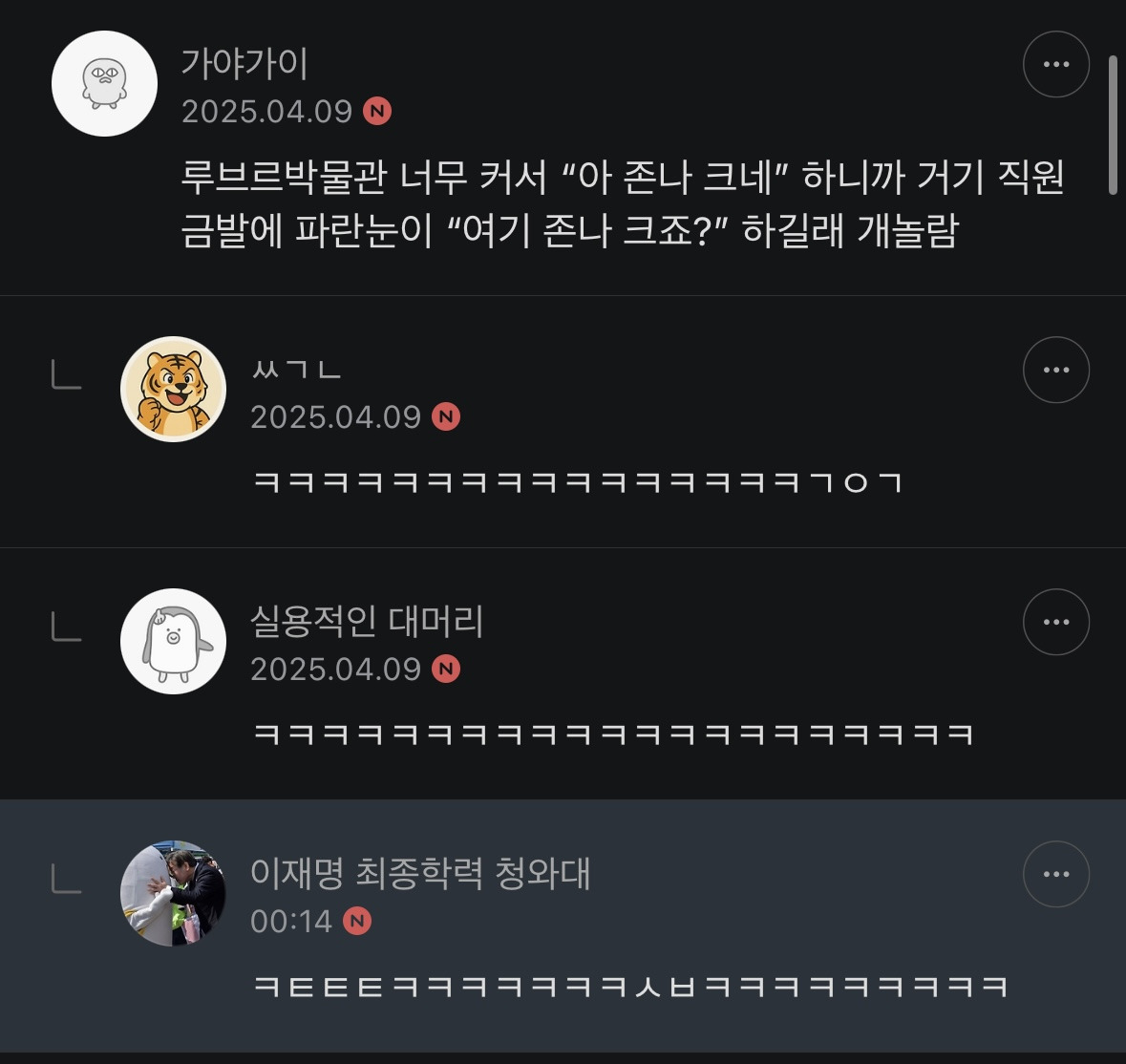1126x1064 pixels.
Task: Open 가야가이's profile picture
Action: coord(104,83)
